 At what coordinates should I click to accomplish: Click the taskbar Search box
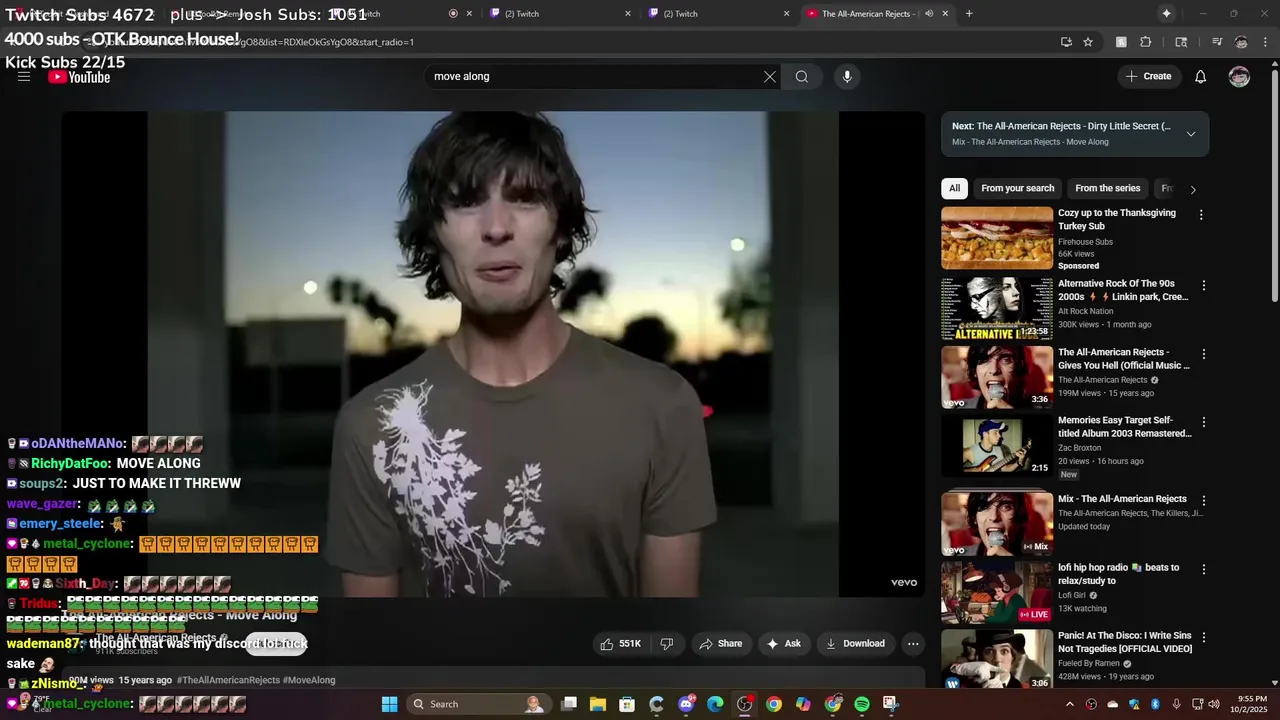(478, 704)
